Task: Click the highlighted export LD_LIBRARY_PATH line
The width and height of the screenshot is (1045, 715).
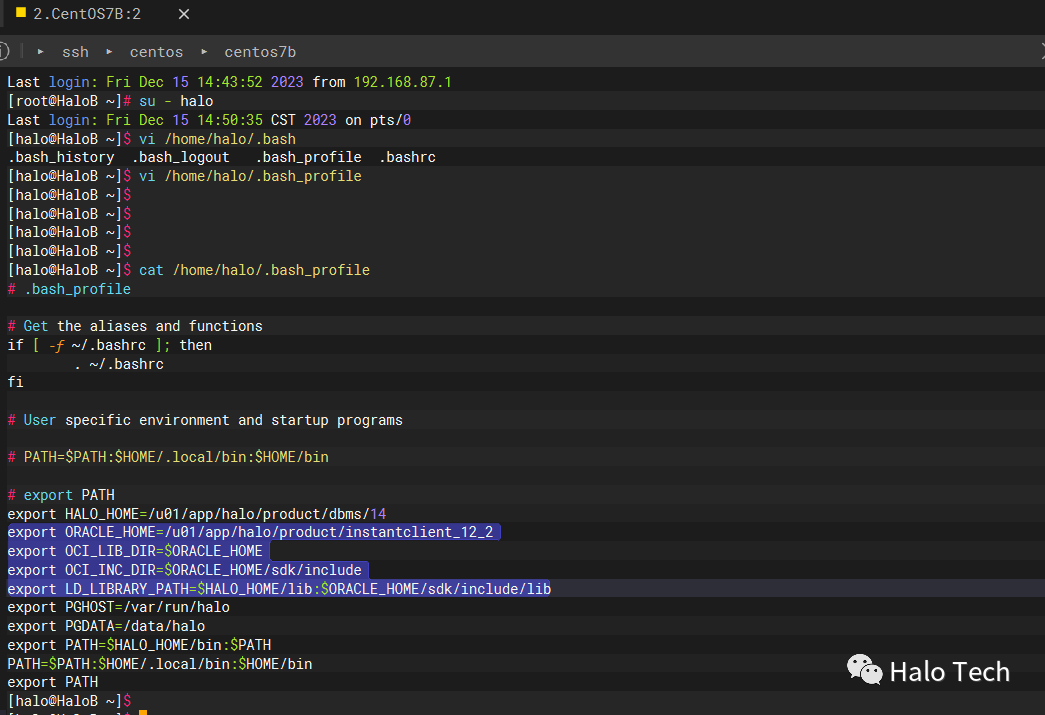Action: [x=279, y=589]
